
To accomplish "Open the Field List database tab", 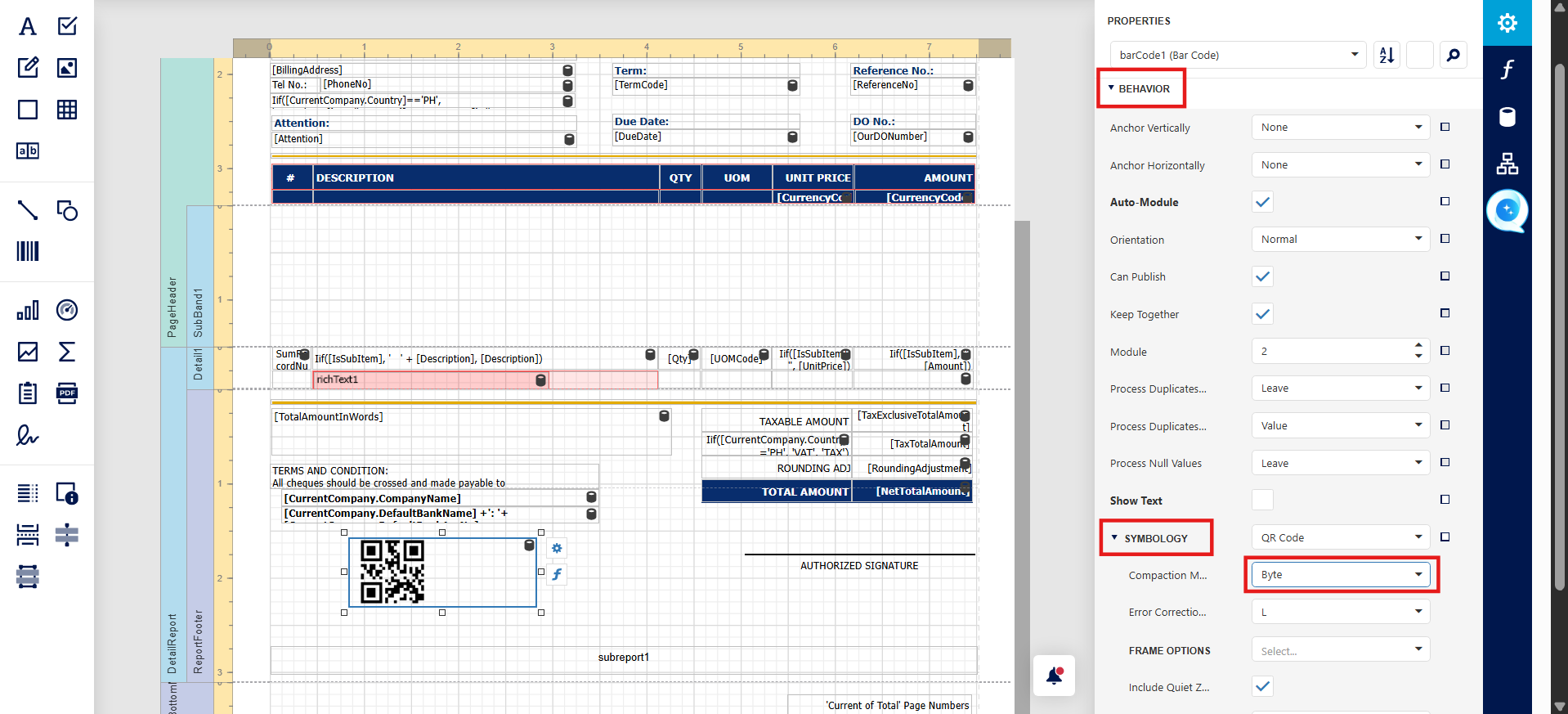I will click(1507, 117).
